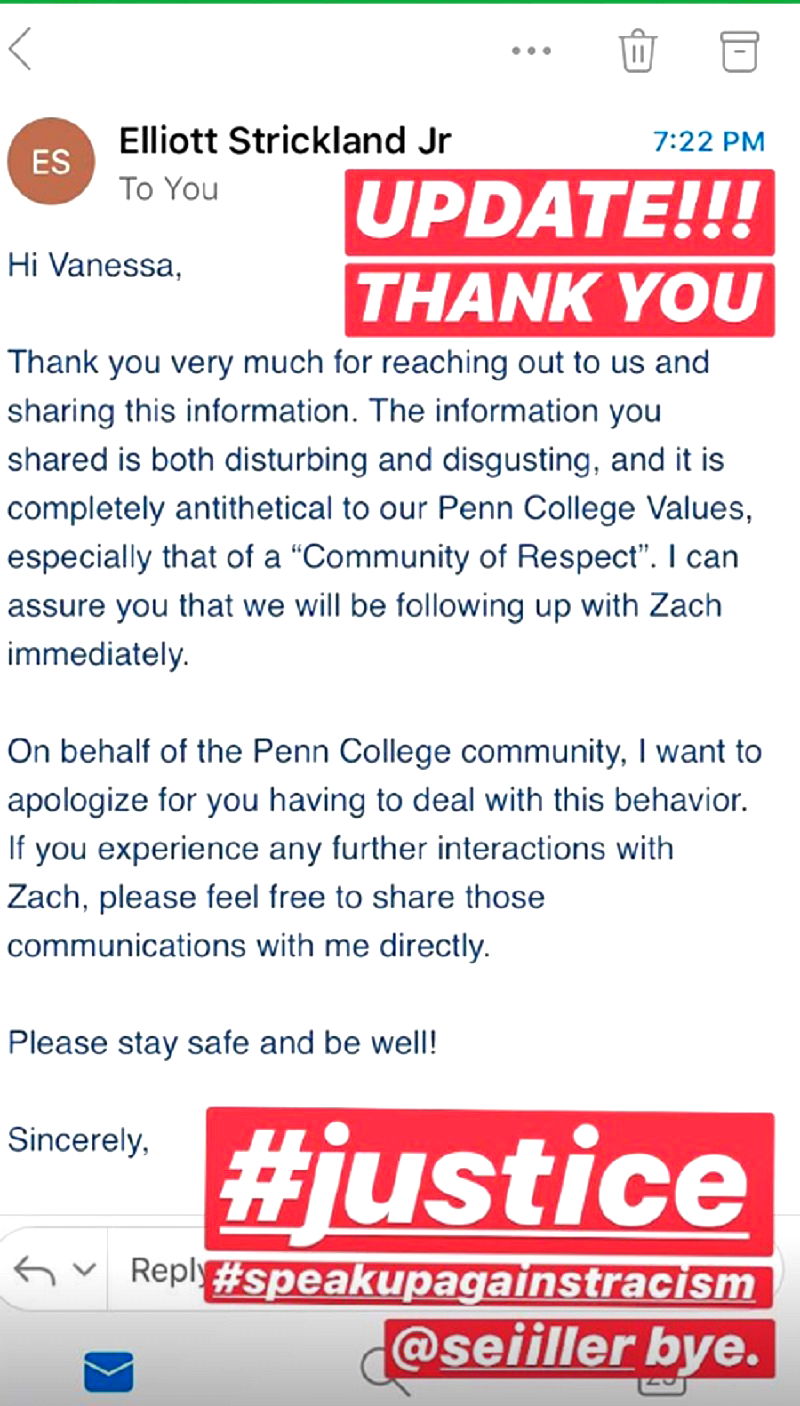Viewport: 800px width, 1406px height.
Task: Tap the THANK YOU sticker
Action: tap(559, 298)
